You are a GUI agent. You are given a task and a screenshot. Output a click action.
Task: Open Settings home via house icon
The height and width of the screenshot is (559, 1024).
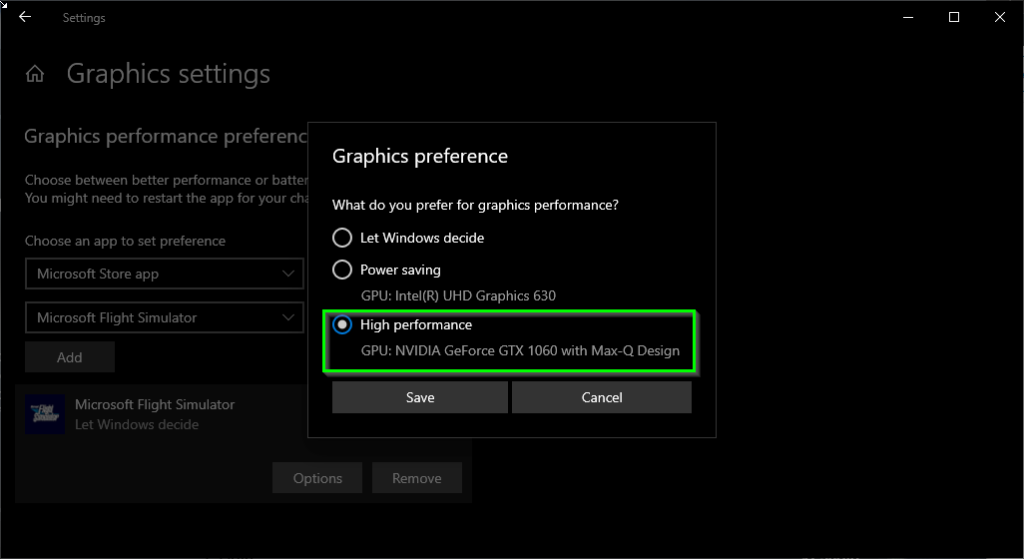point(35,74)
